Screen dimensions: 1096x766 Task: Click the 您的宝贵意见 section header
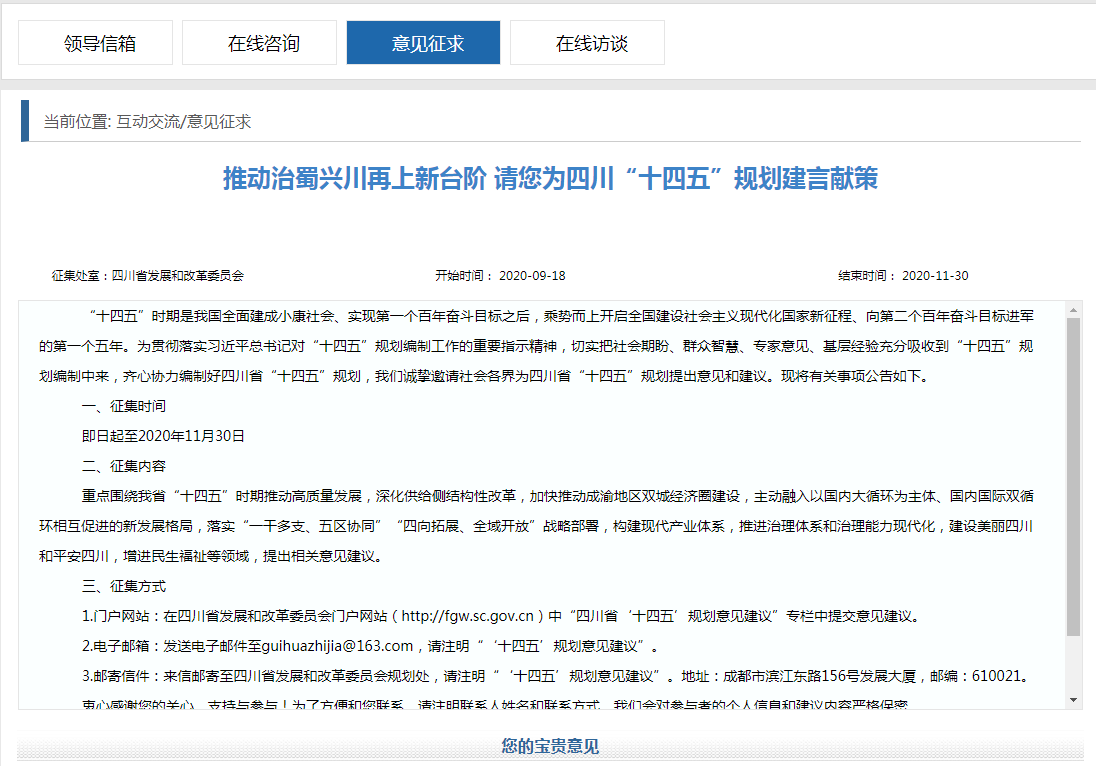click(549, 747)
